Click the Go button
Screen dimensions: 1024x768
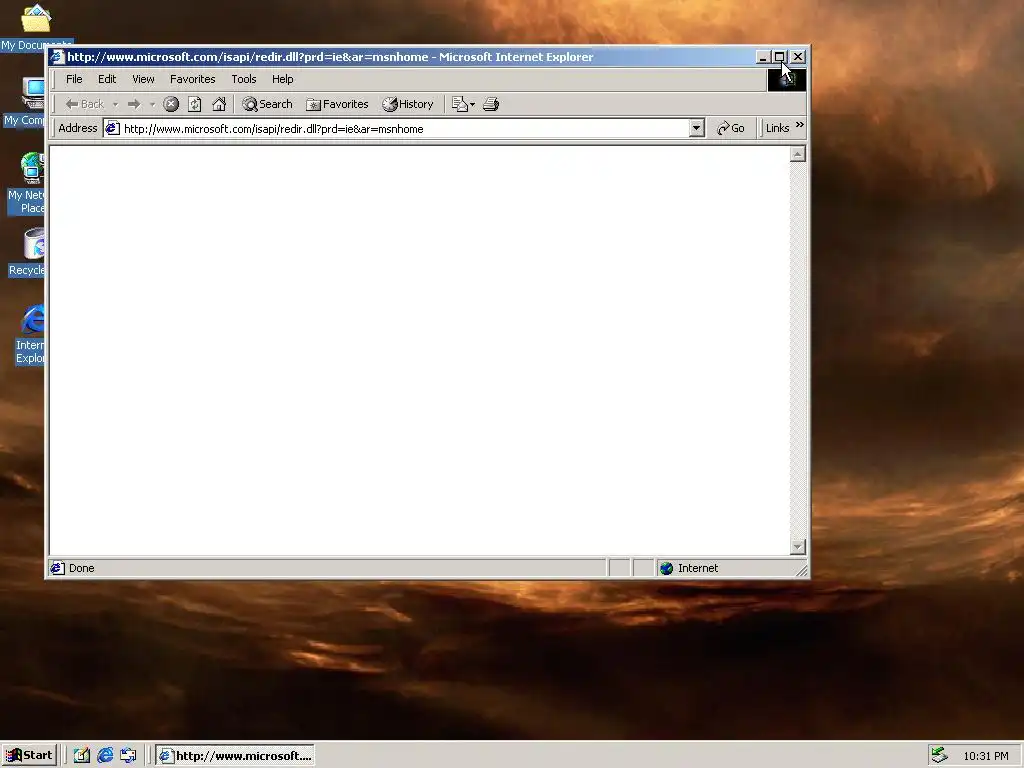tap(731, 128)
